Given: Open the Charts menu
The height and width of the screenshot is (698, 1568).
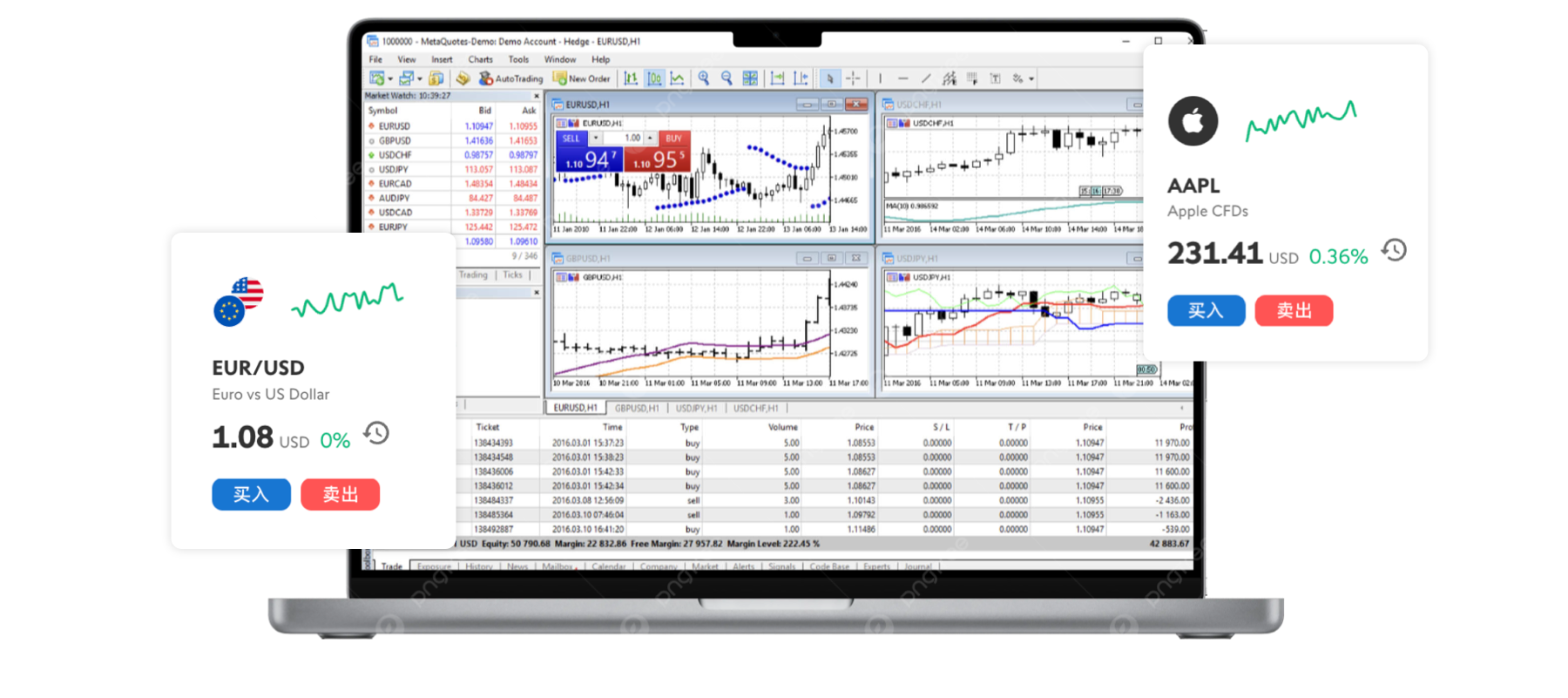Looking at the screenshot, I should (x=480, y=59).
